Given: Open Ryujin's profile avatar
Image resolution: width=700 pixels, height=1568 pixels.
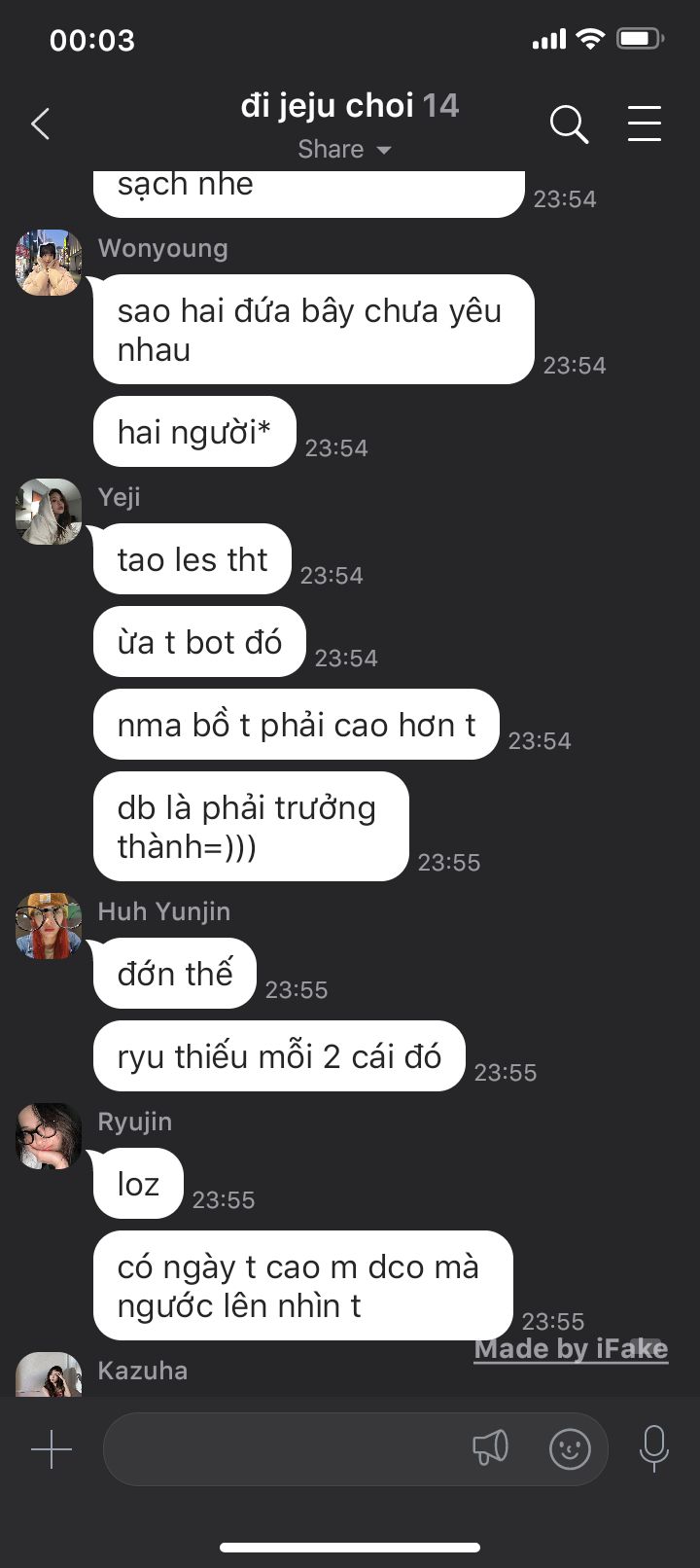Looking at the screenshot, I should [x=49, y=1136].
